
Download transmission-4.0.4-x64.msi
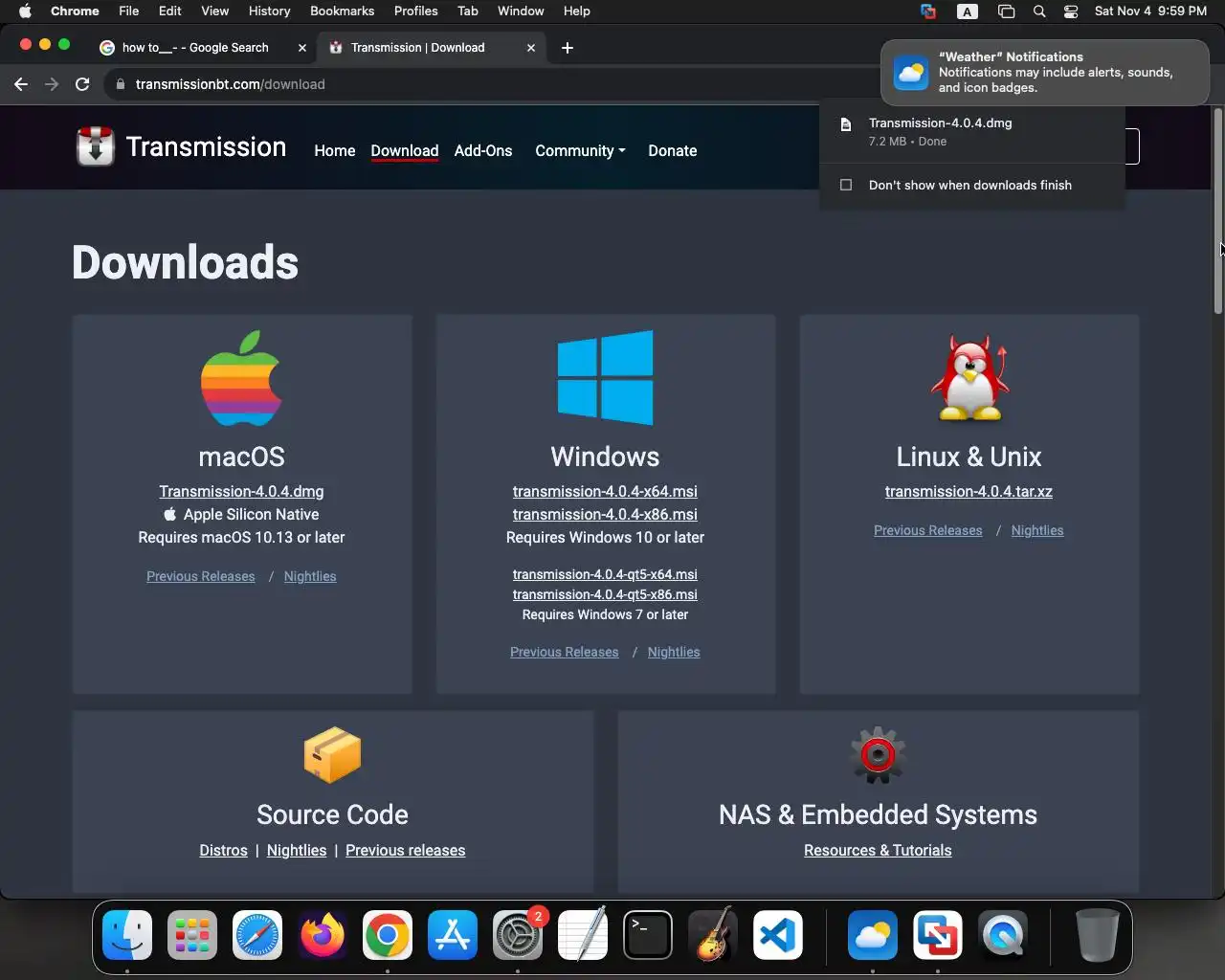click(605, 492)
